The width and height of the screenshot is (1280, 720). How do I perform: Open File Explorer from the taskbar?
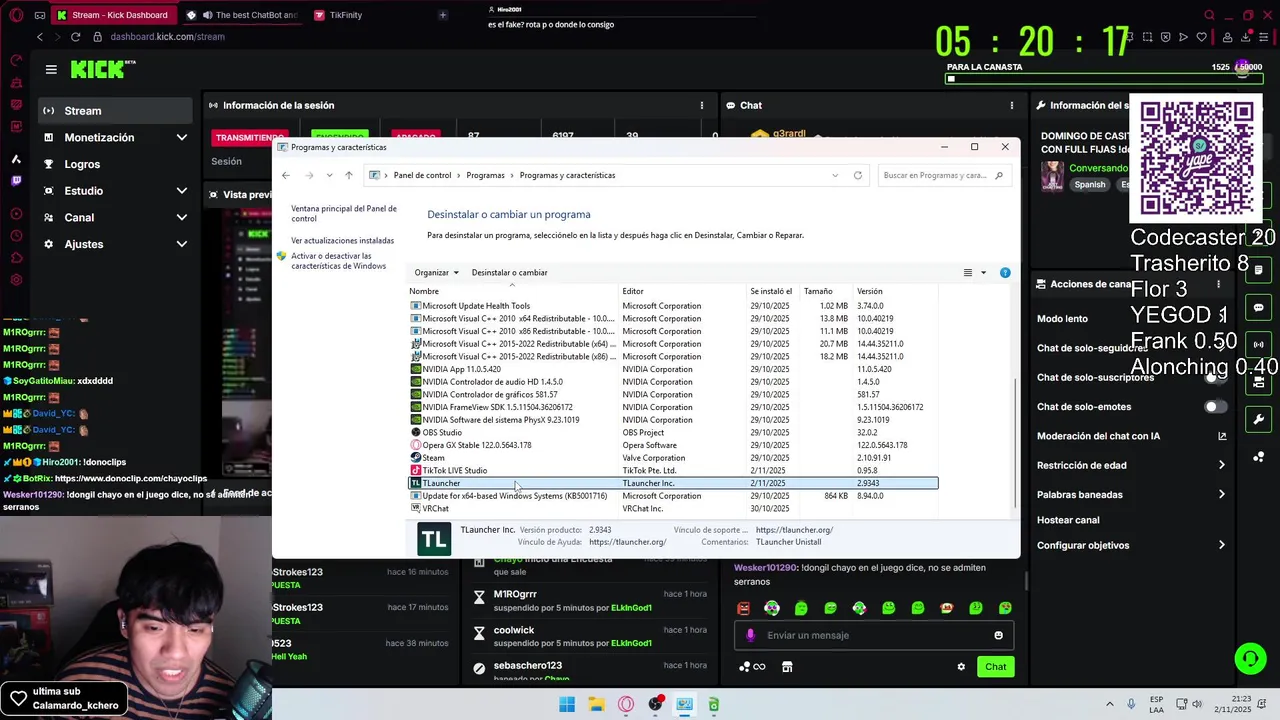(596, 704)
